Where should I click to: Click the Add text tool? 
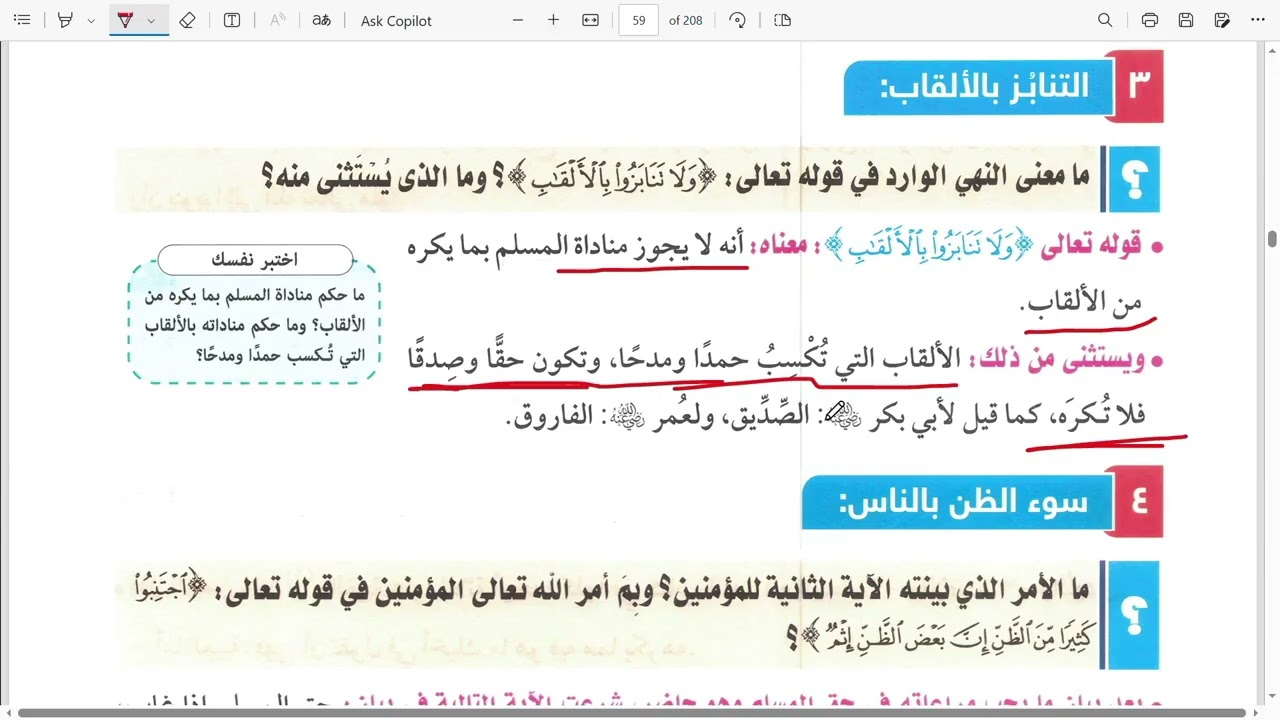coord(232,20)
